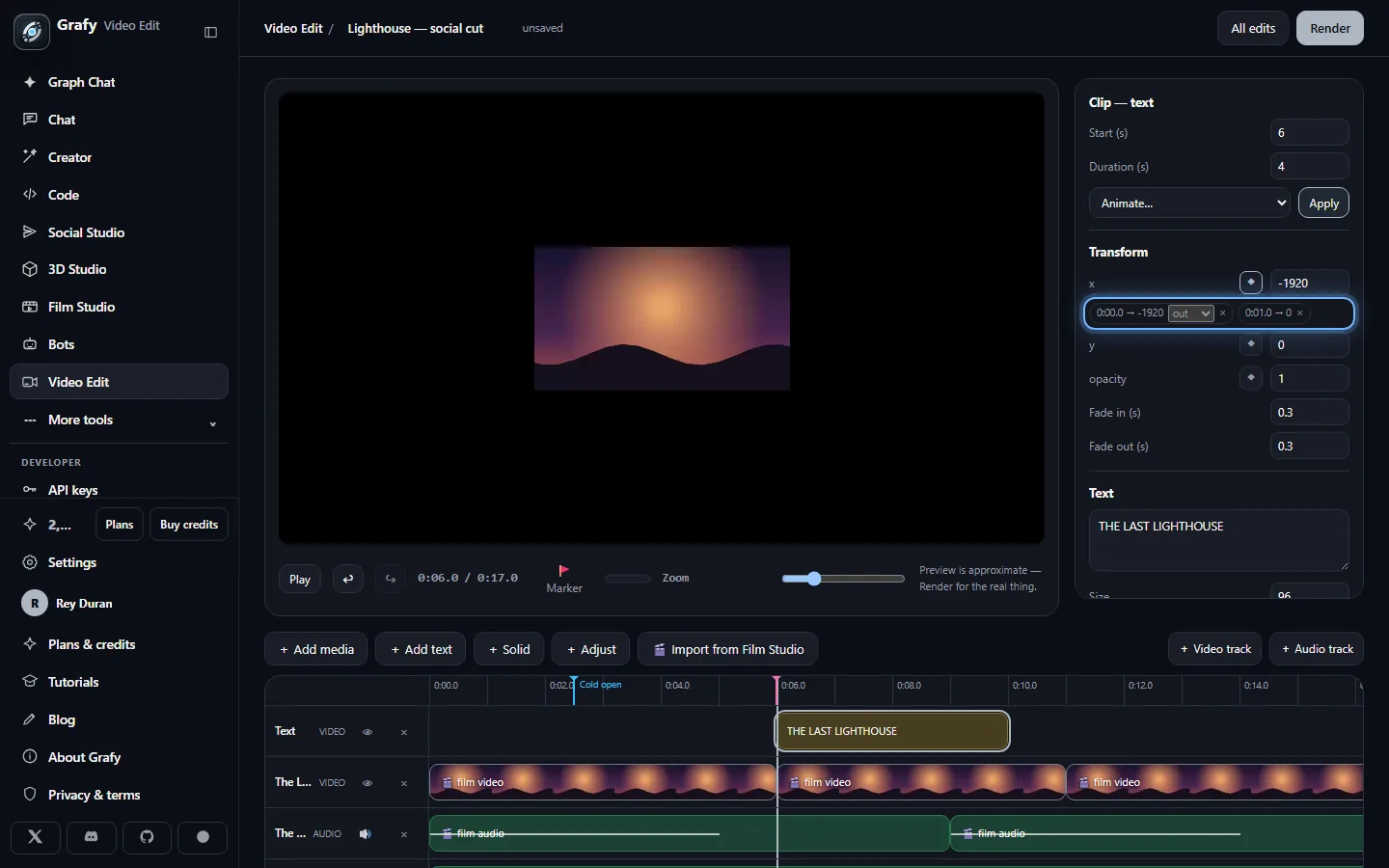
Task: Click the Grafy logo icon
Action: pyautogui.click(x=32, y=31)
